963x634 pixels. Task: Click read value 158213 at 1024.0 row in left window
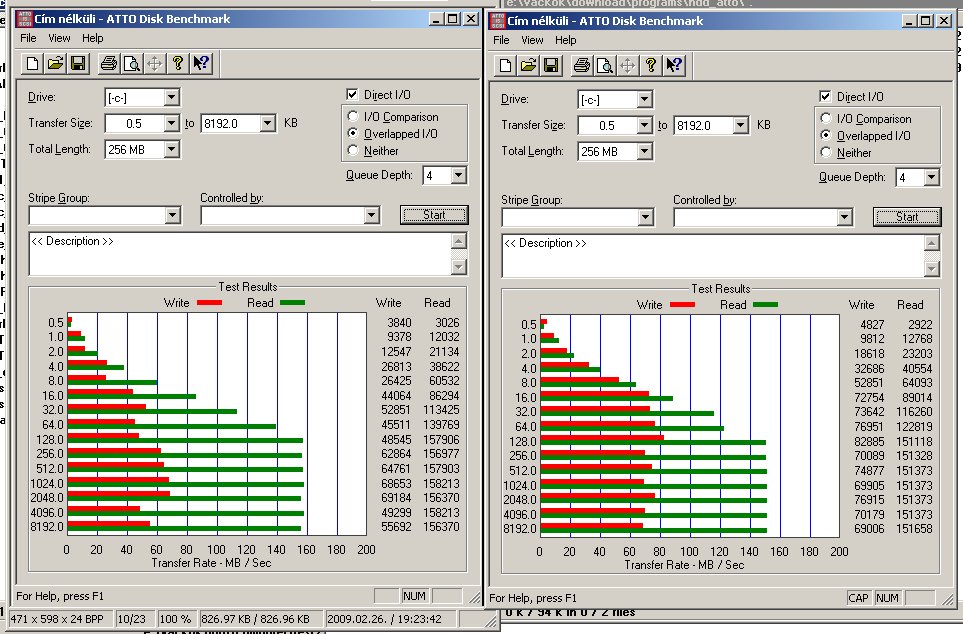coord(441,483)
